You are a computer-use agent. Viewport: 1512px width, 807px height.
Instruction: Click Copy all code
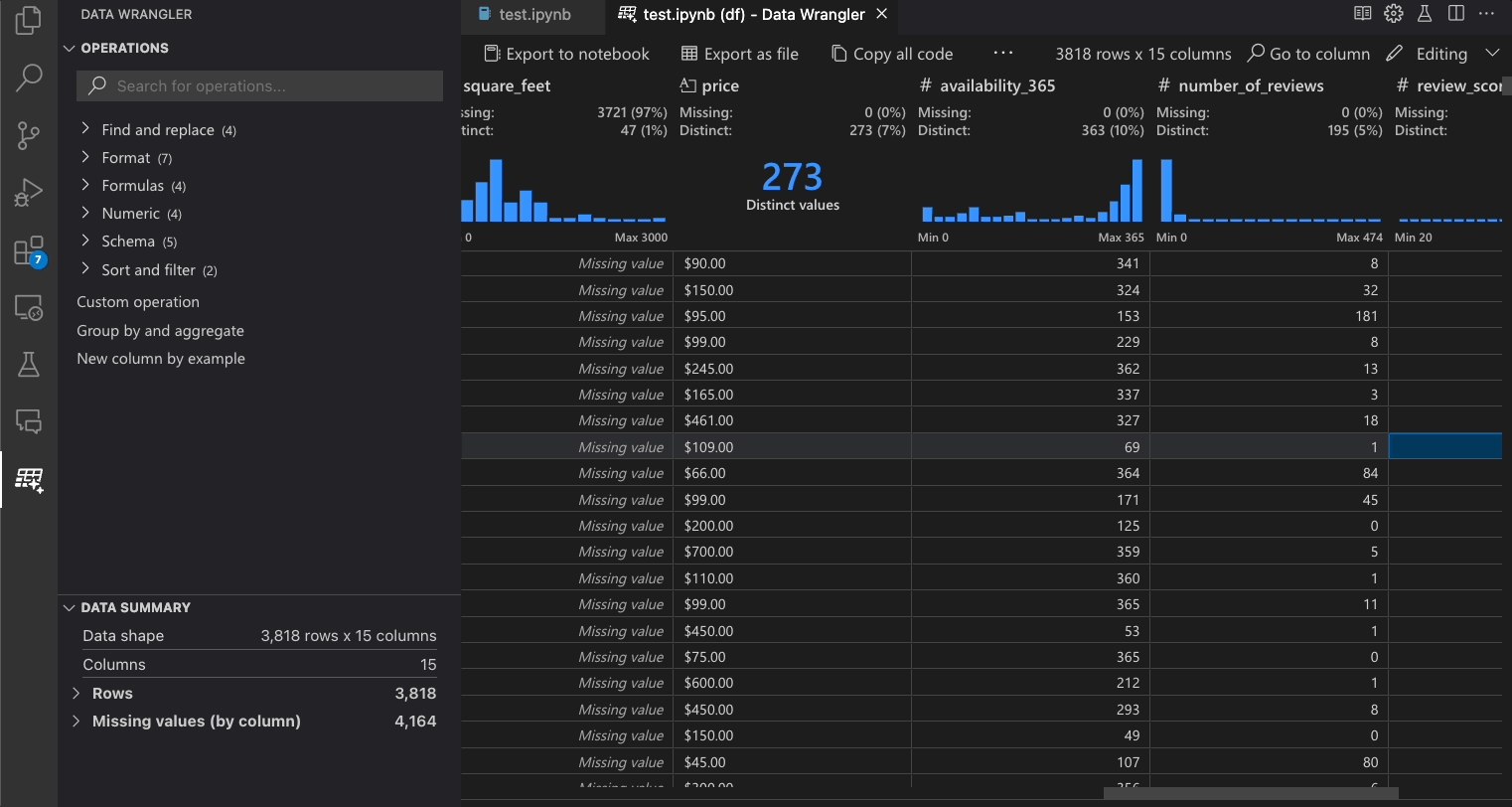point(891,53)
